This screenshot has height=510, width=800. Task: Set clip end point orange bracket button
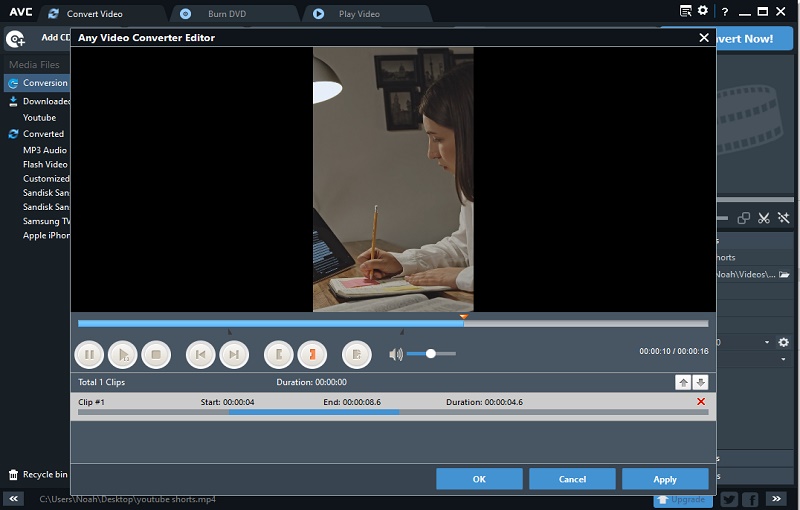tap(312, 354)
